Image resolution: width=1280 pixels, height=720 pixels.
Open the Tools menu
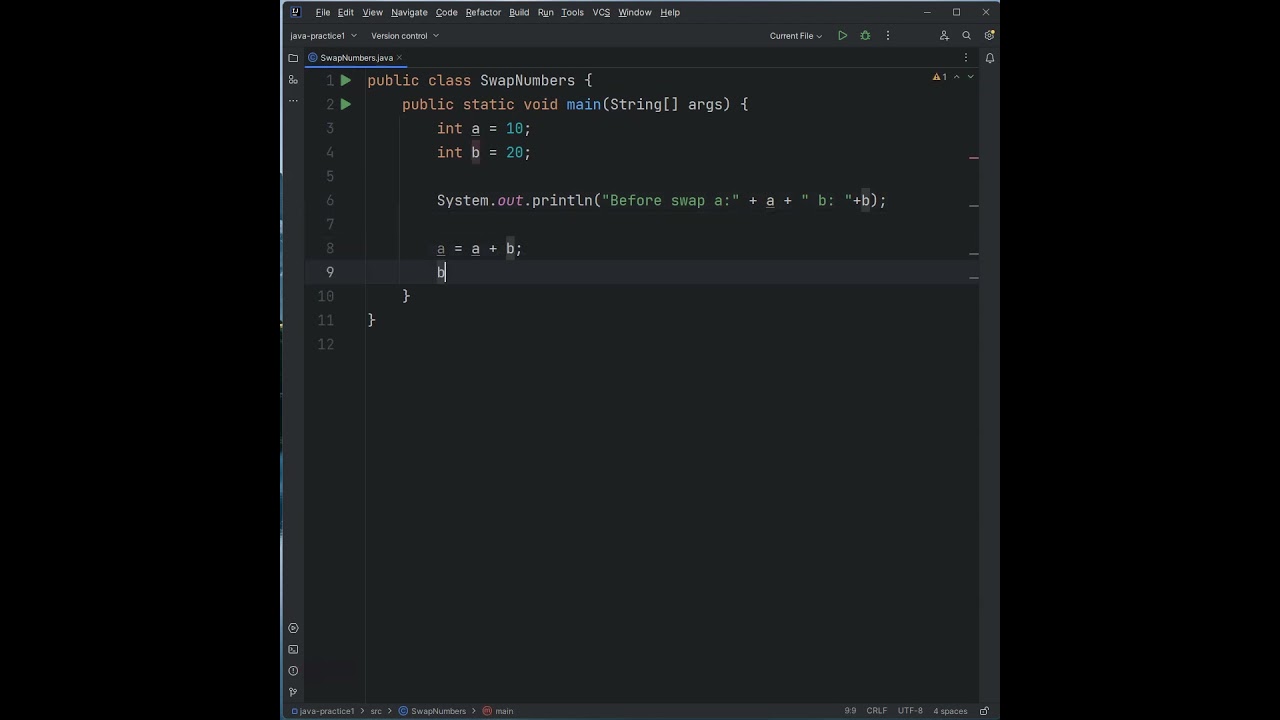572,12
